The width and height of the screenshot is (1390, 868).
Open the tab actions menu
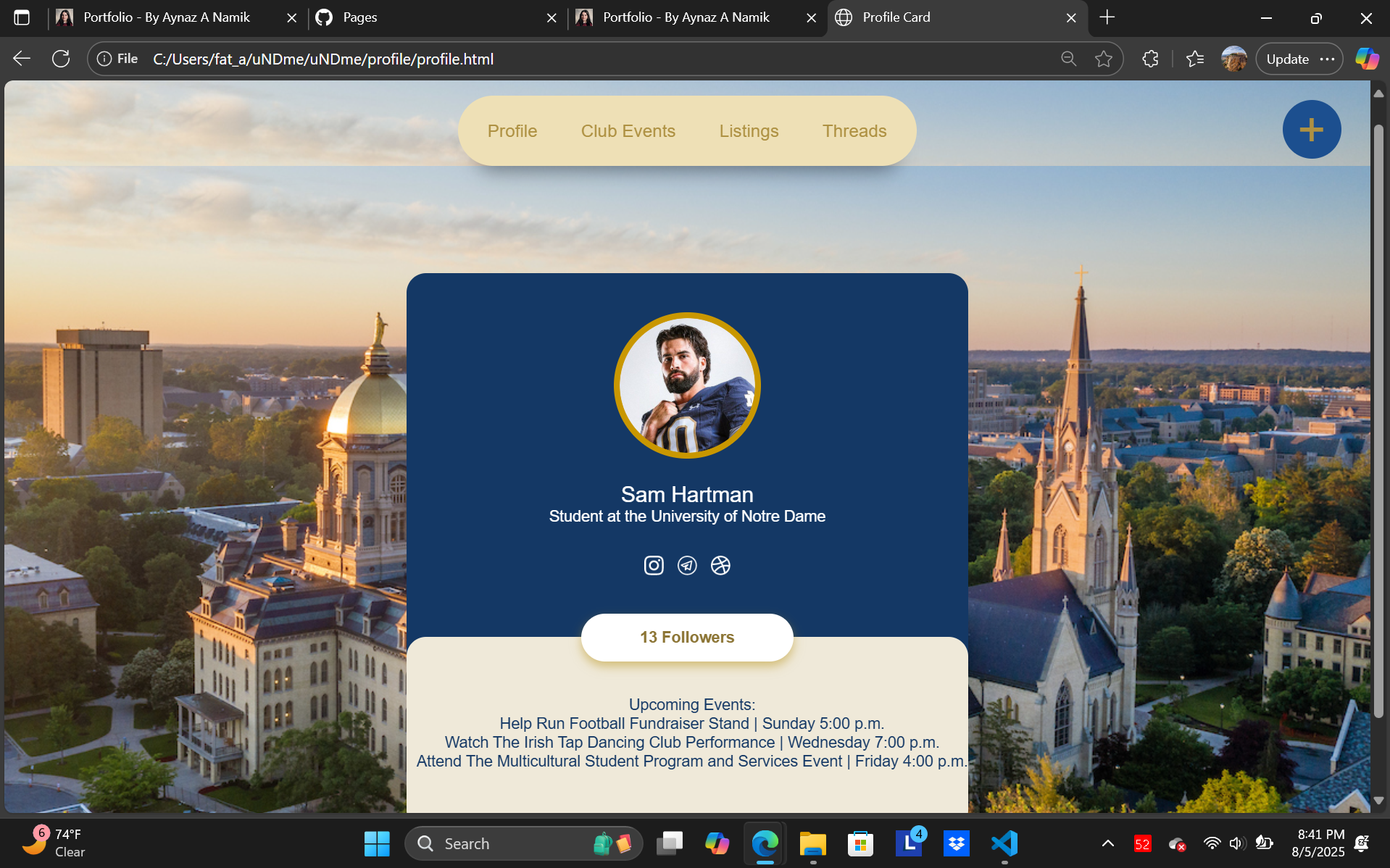[x=22, y=17]
